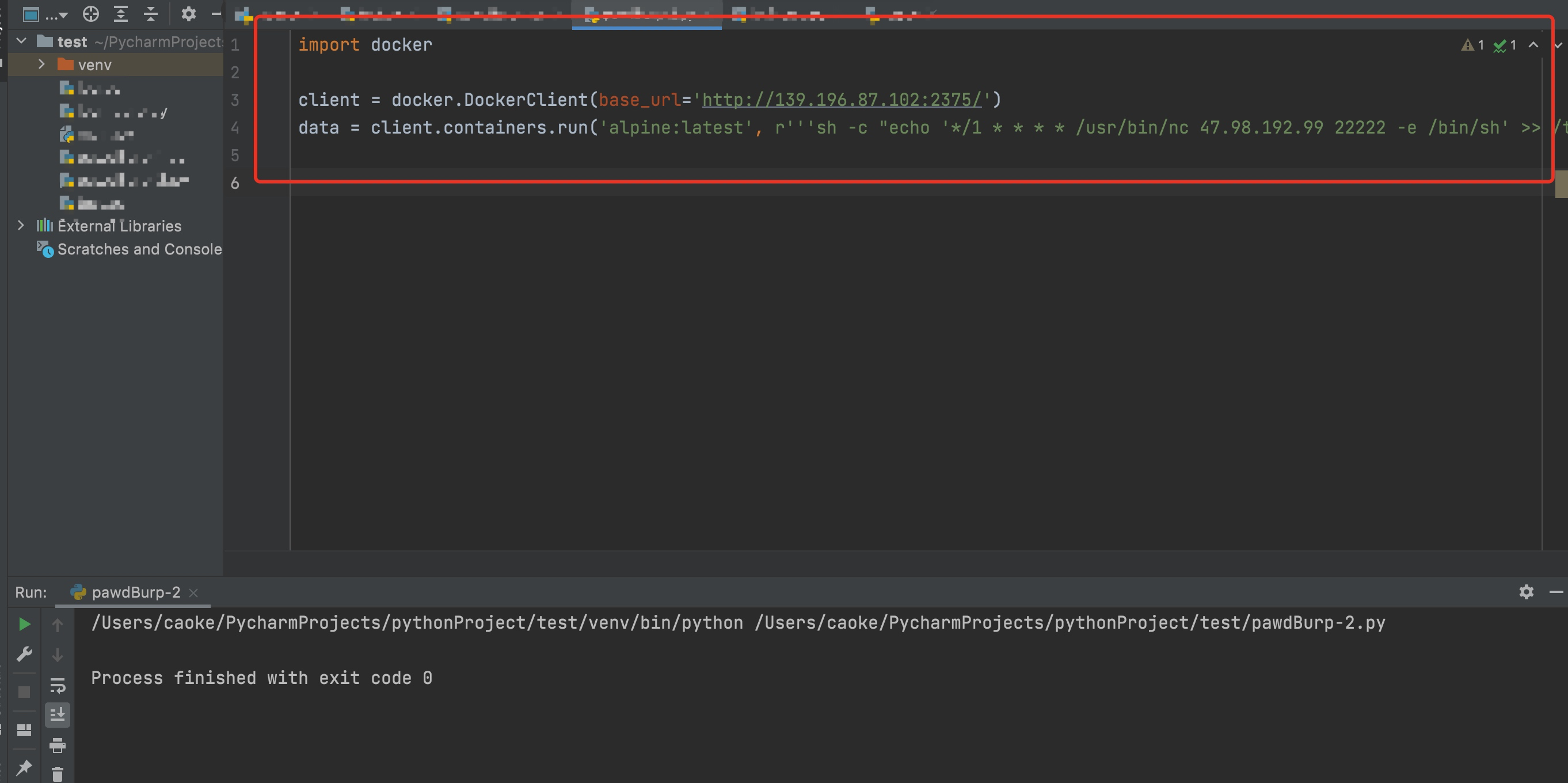1568x783 pixels.
Task: Open run configuration settings with wrench icon
Action: 24,654
